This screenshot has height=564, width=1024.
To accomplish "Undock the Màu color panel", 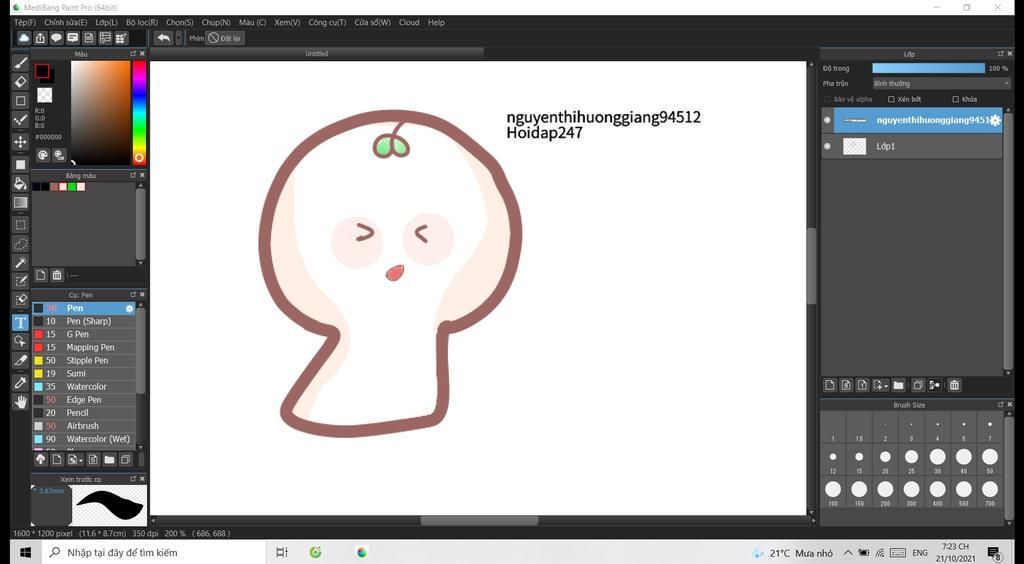I will [x=133, y=54].
